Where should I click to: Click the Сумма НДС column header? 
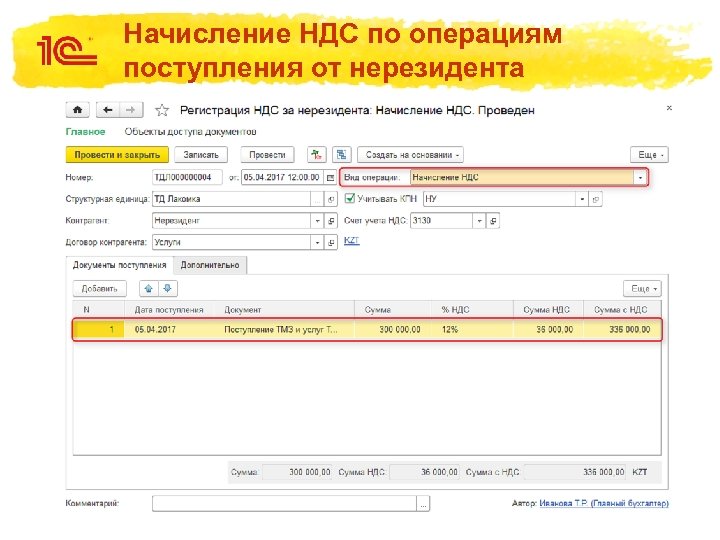[546, 310]
